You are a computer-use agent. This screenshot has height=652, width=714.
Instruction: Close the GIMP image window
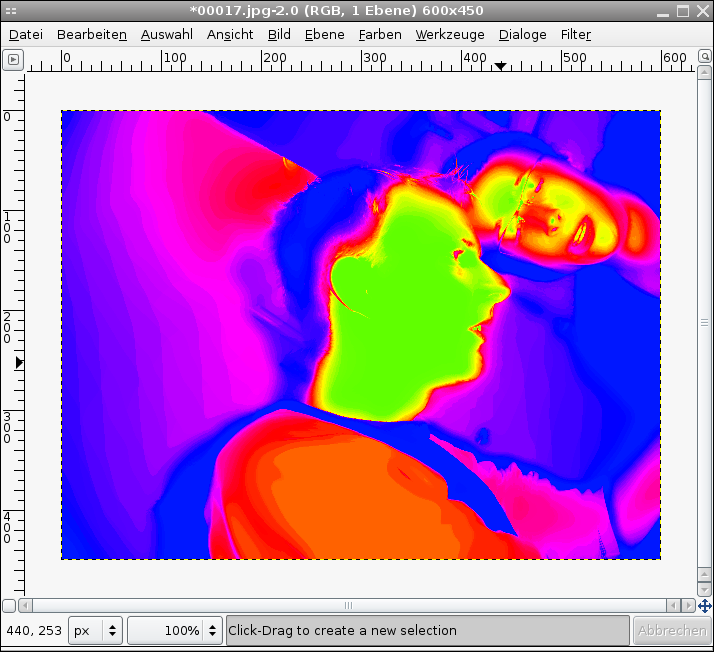tap(703, 11)
